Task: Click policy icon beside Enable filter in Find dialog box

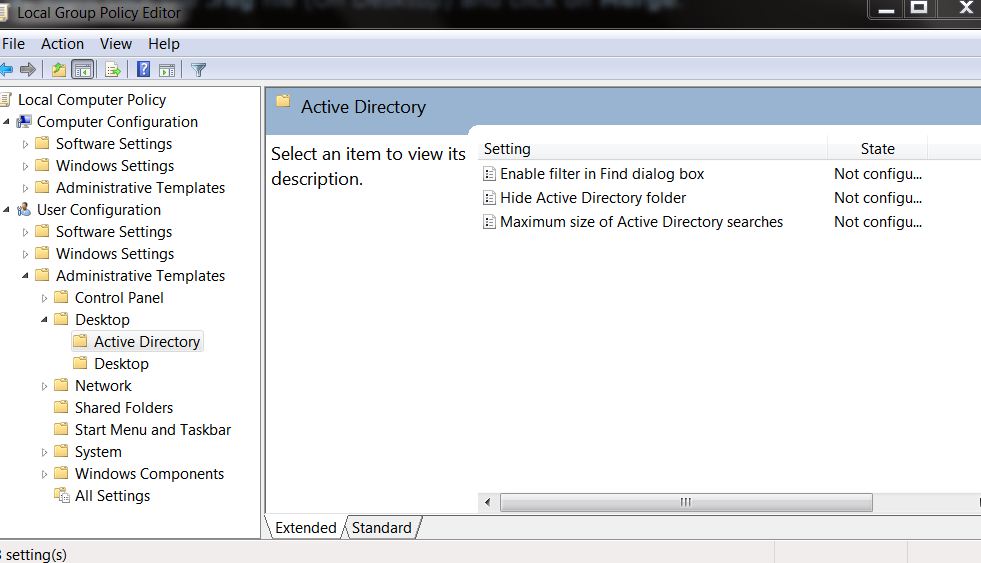Action: point(489,174)
